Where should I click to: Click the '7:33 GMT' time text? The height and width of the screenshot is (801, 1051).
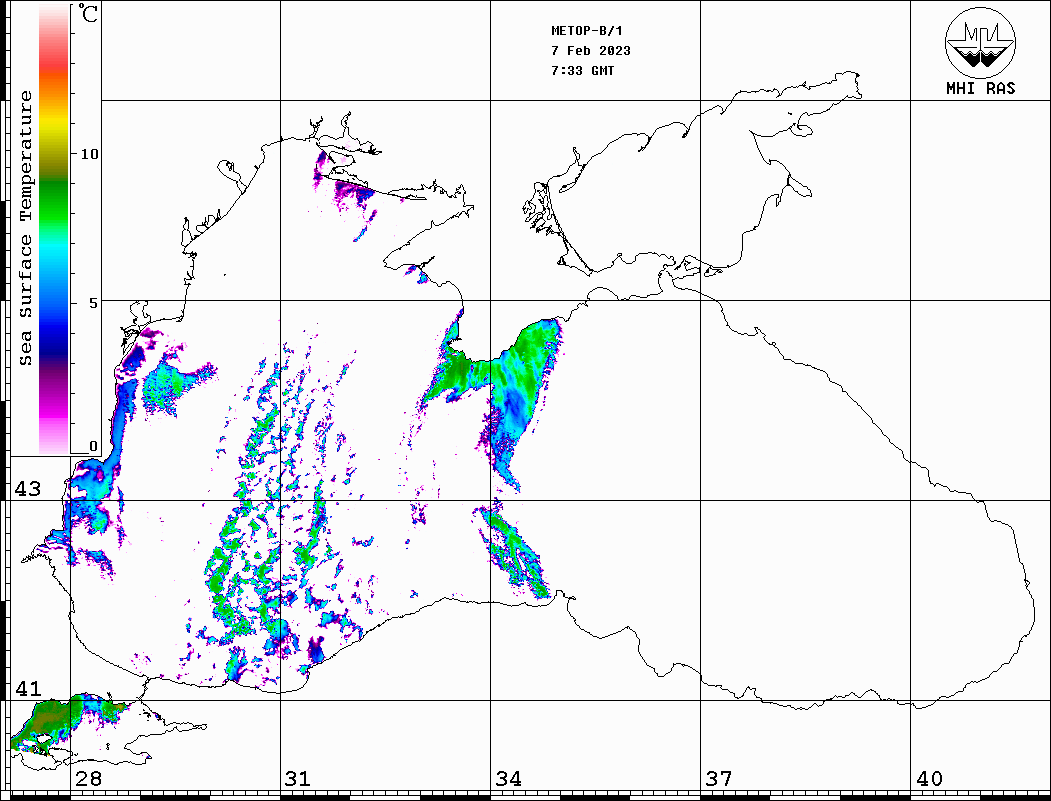[x=582, y=70]
